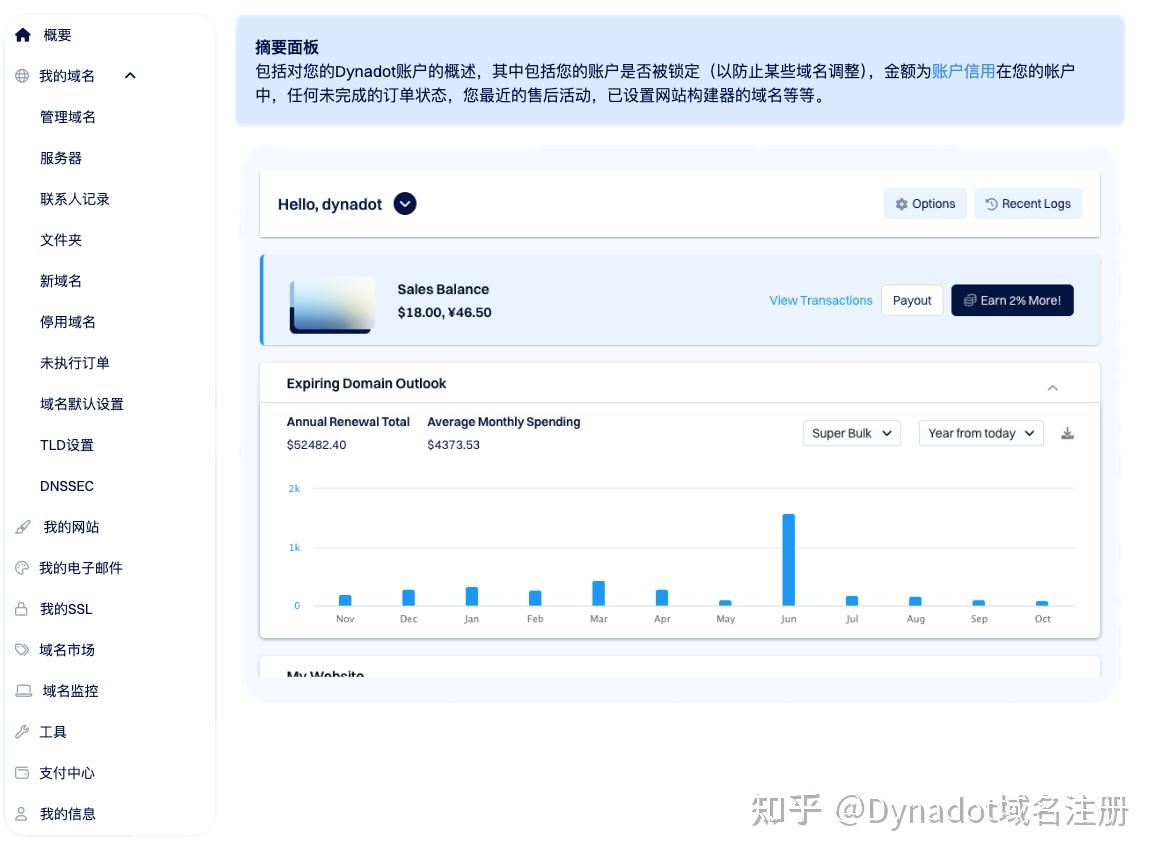The height and width of the screenshot is (861, 1158).
Task: Open Recent Logs
Action: click(1028, 204)
